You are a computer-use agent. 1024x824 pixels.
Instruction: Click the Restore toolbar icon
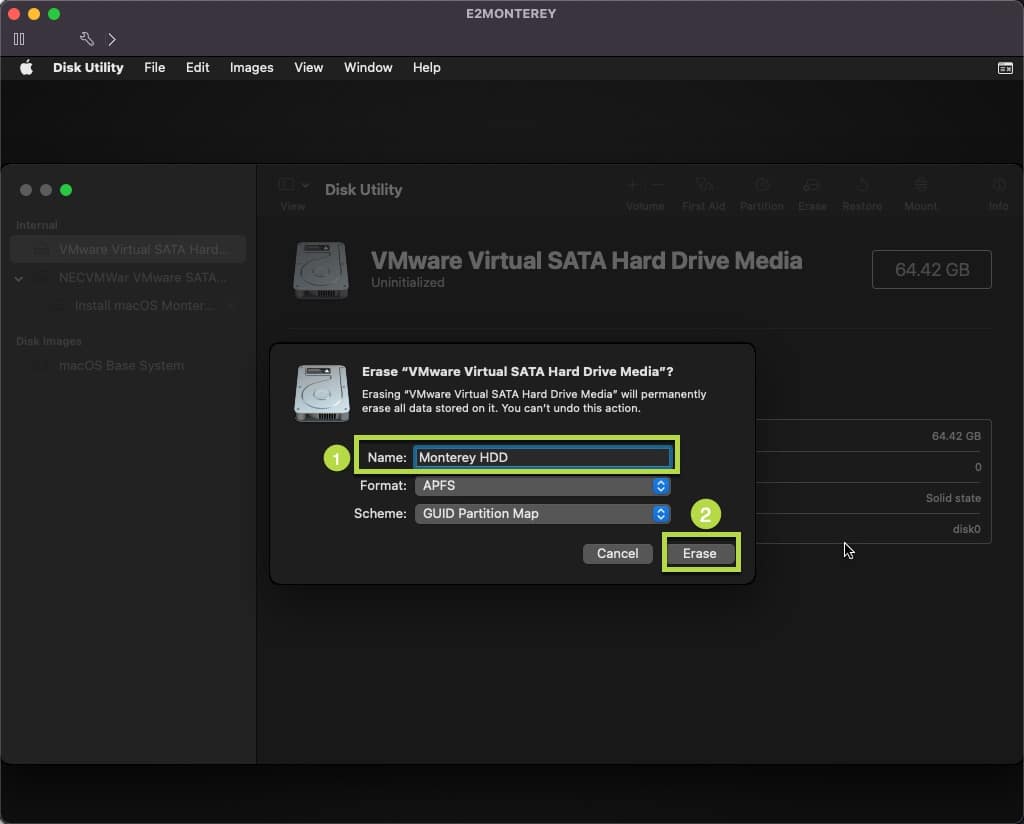click(x=862, y=186)
